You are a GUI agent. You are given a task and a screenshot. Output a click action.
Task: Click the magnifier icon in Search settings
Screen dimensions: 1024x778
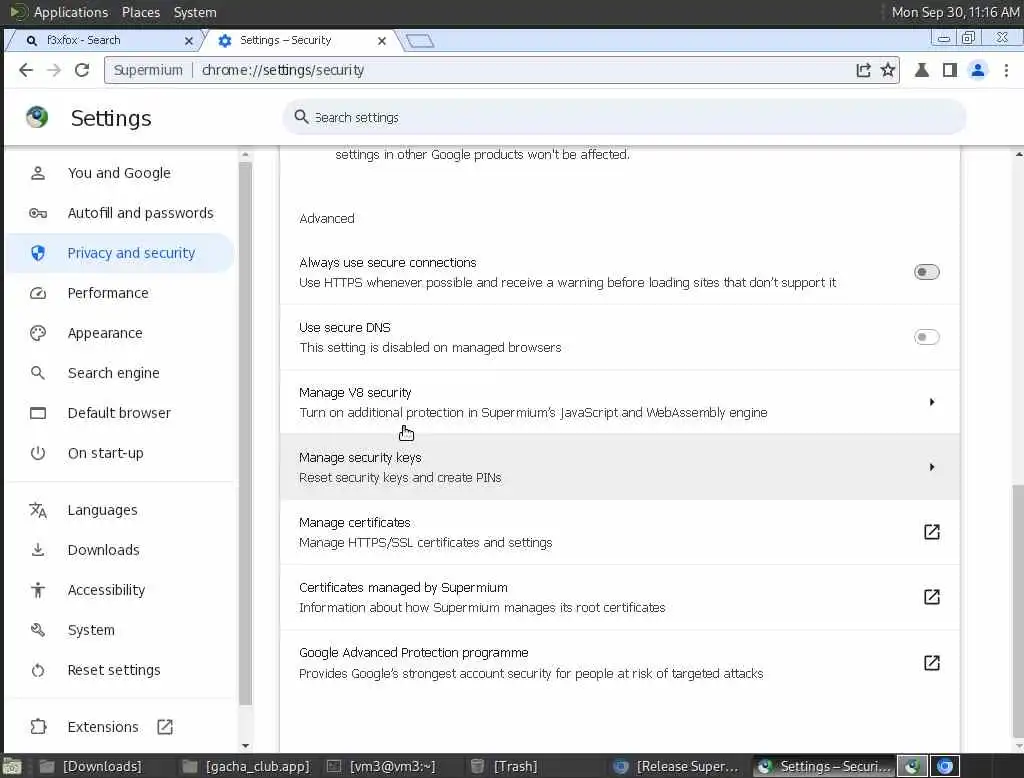point(301,117)
